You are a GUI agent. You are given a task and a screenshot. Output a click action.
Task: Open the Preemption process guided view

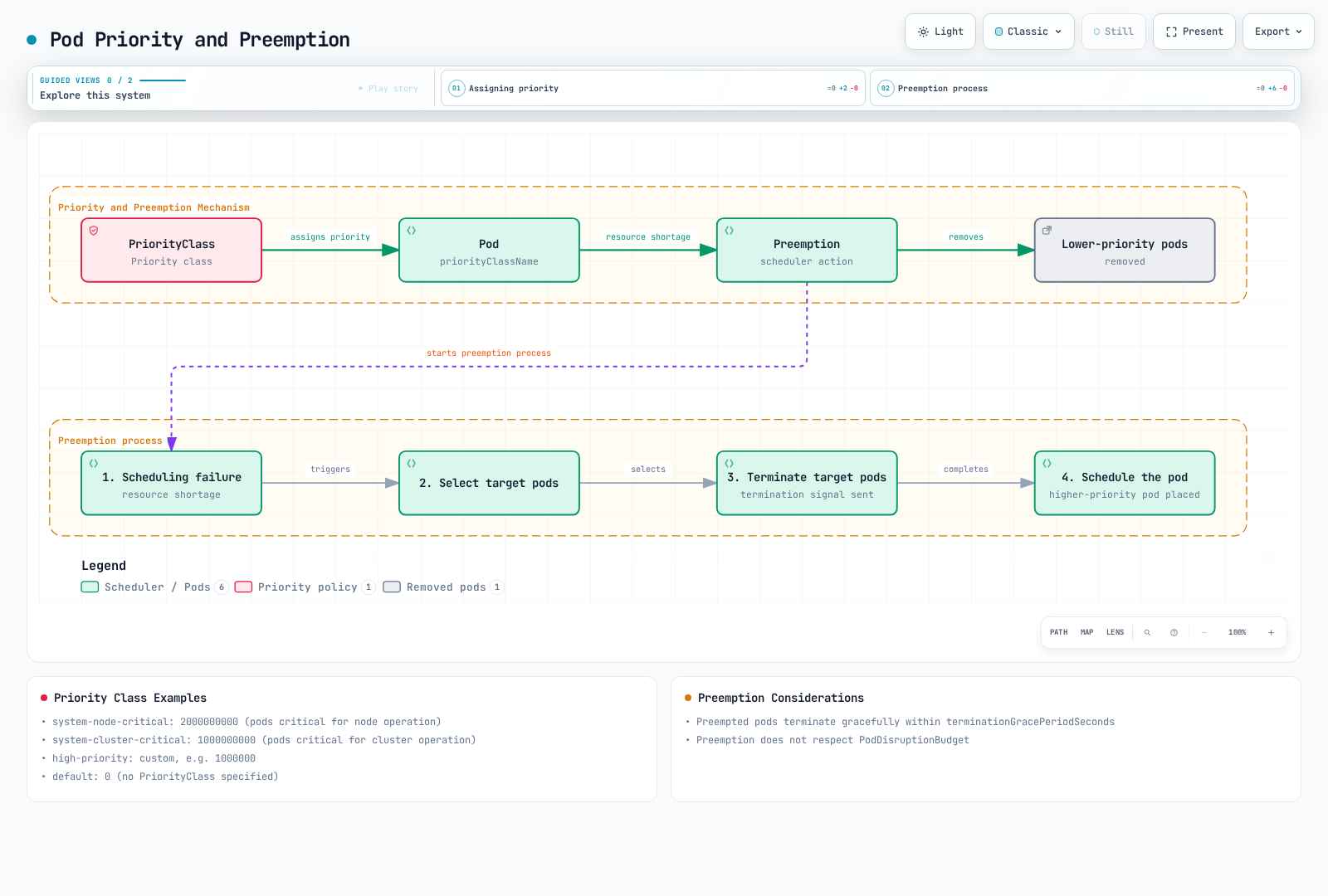pos(1082,88)
